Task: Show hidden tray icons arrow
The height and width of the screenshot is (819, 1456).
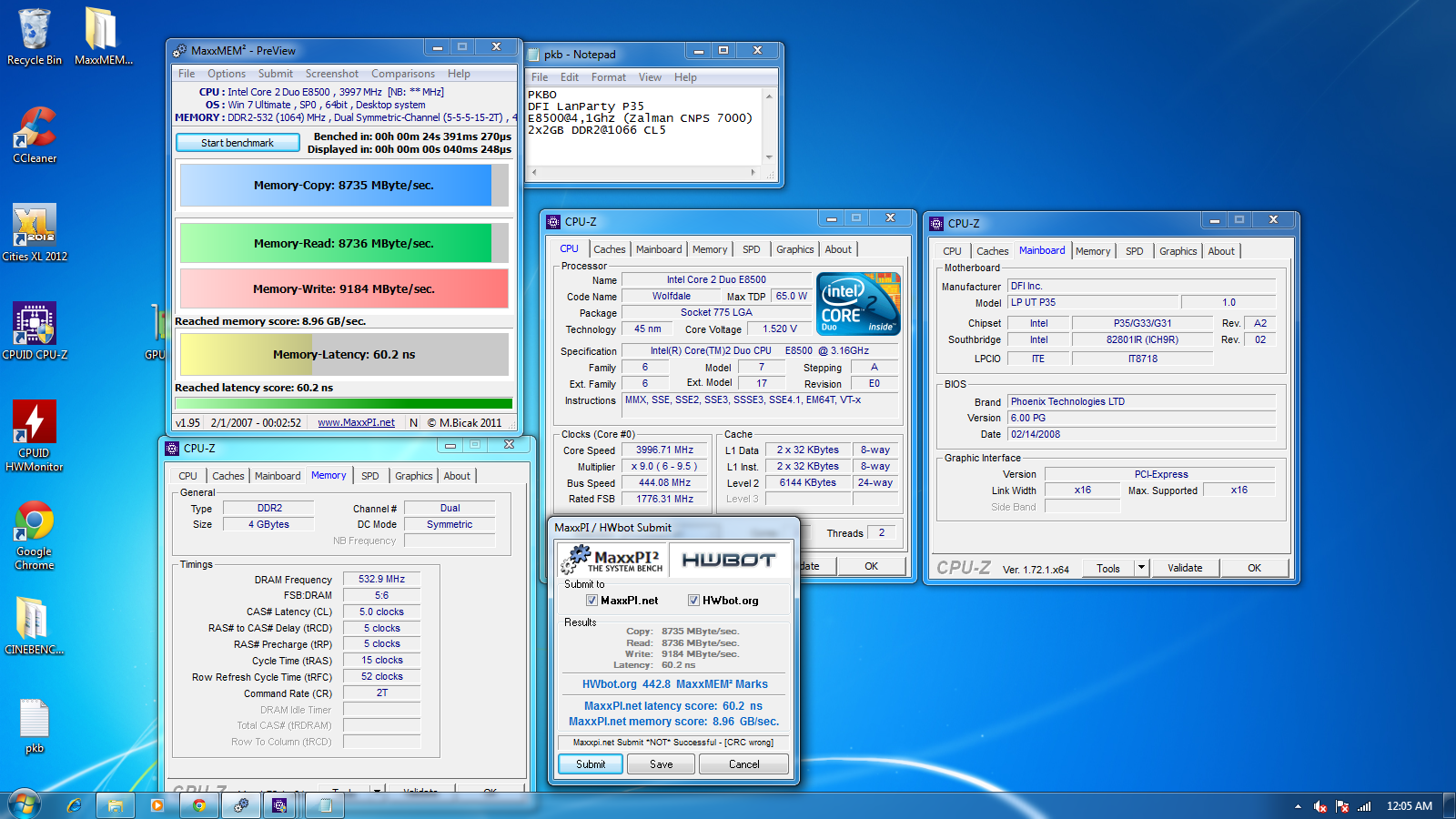Action: coord(1298,806)
